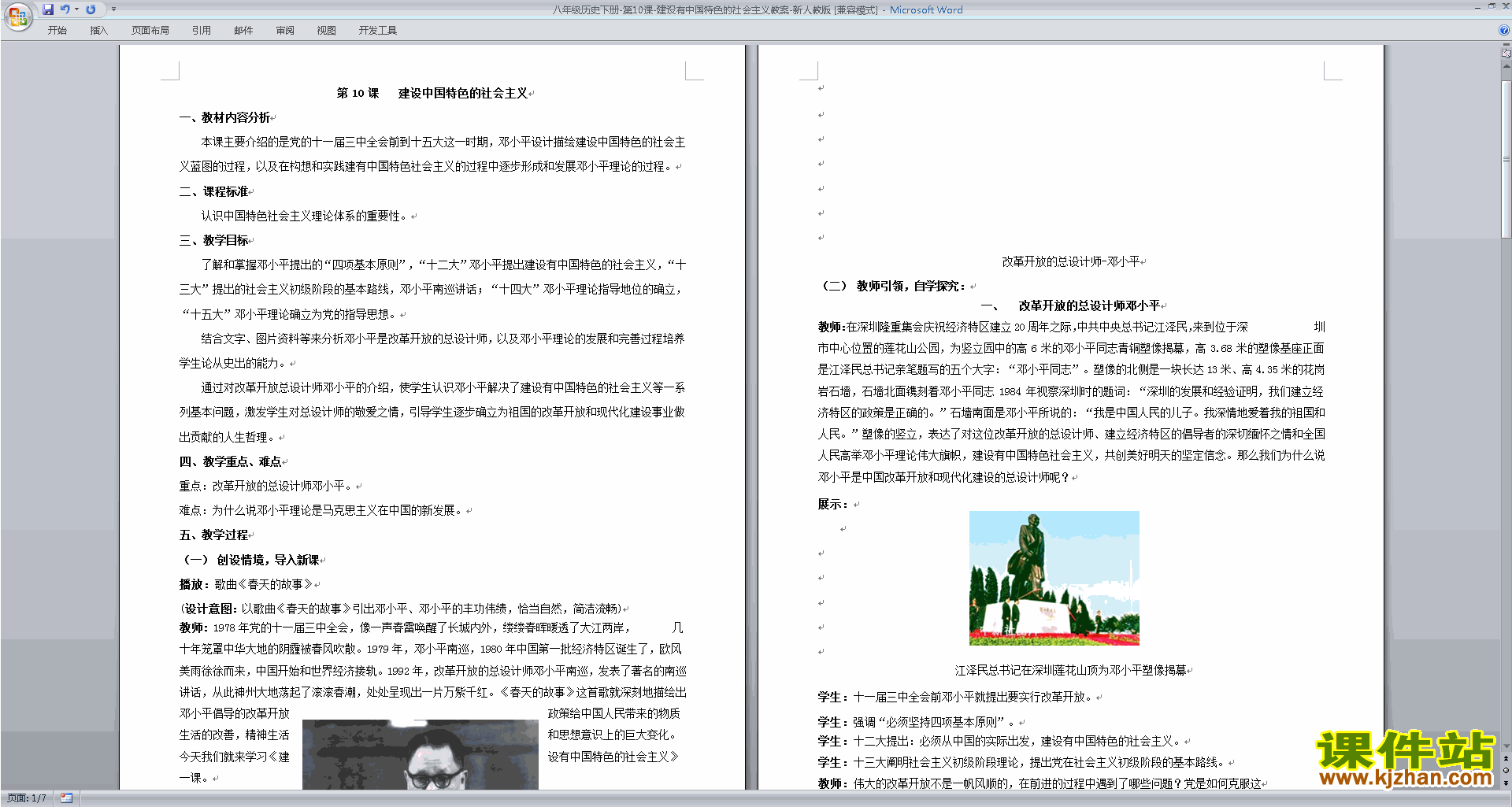Click the 页面: 1/7 status bar indicator
This screenshot has height=807, width=1512.
pyautogui.click(x=27, y=798)
